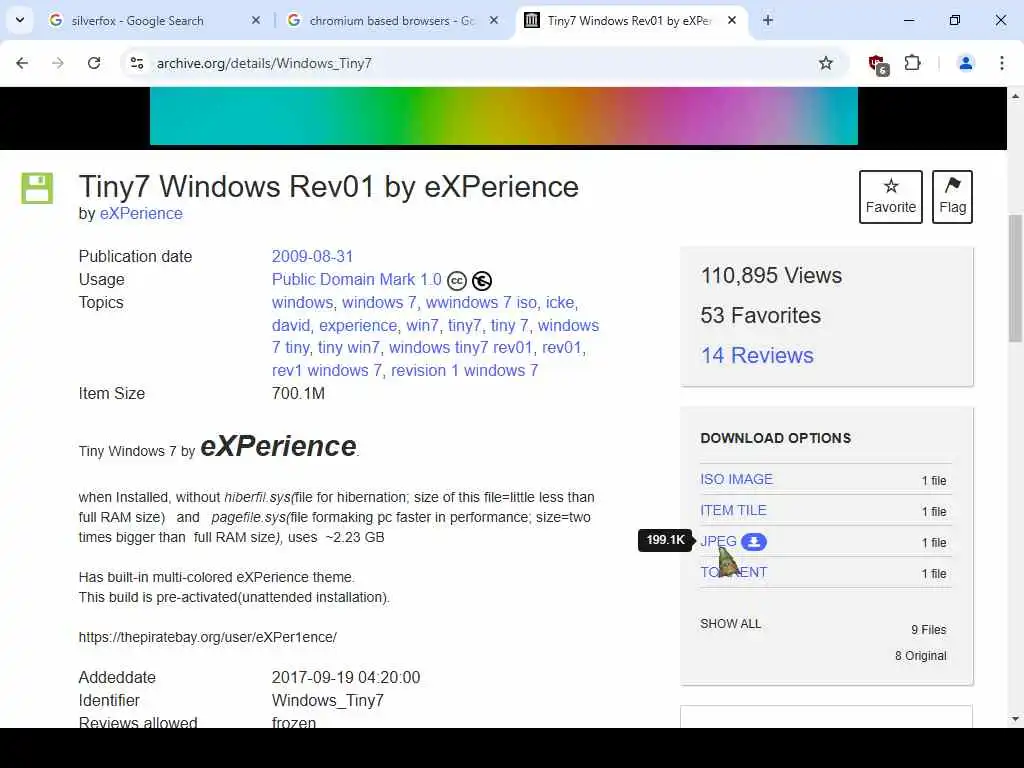Open the red shield extension icon
The image size is (1024, 768).
[x=878, y=64]
